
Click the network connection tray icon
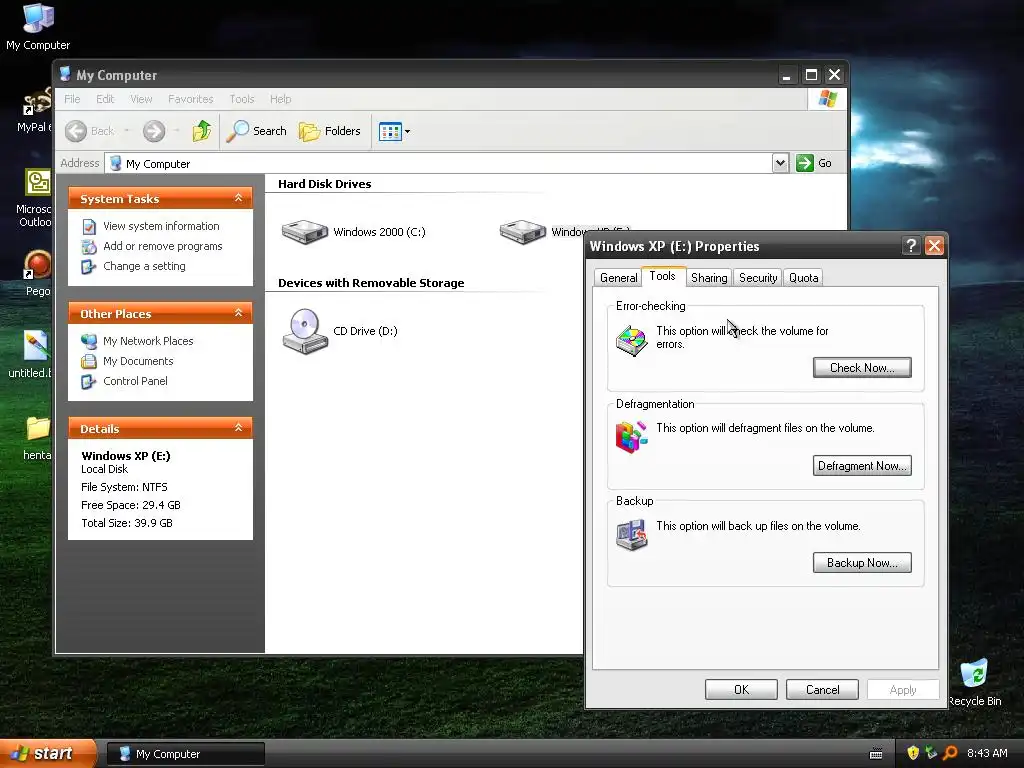point(931,753)
